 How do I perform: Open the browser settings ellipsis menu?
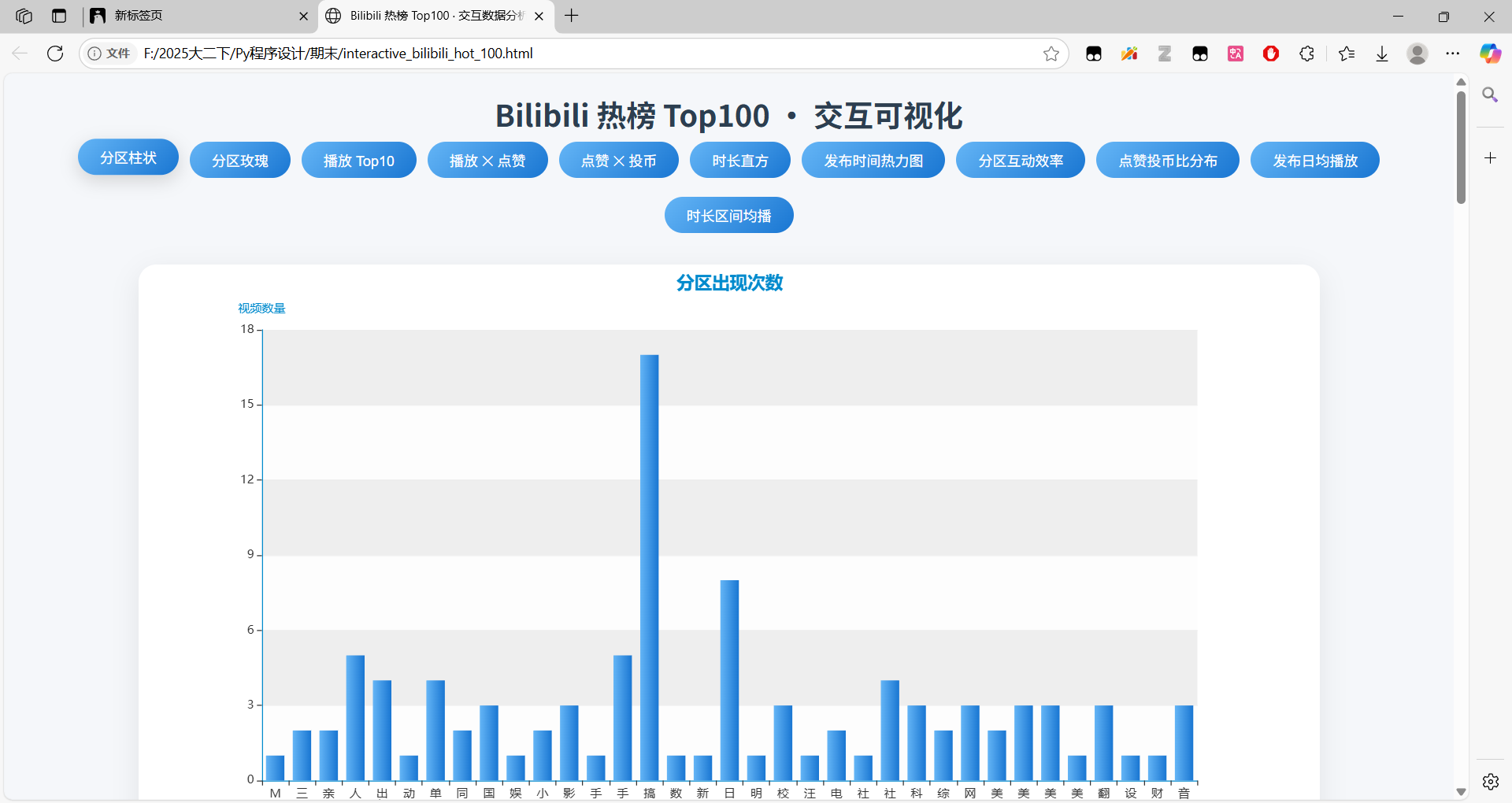click(x=1453, y=54)
